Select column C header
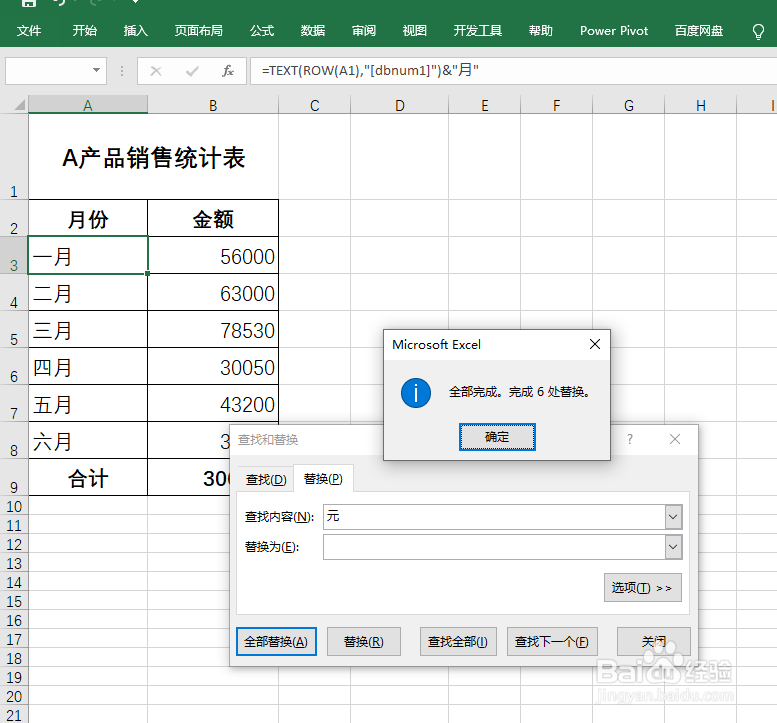The image size is (777, 723). point(315,105)
